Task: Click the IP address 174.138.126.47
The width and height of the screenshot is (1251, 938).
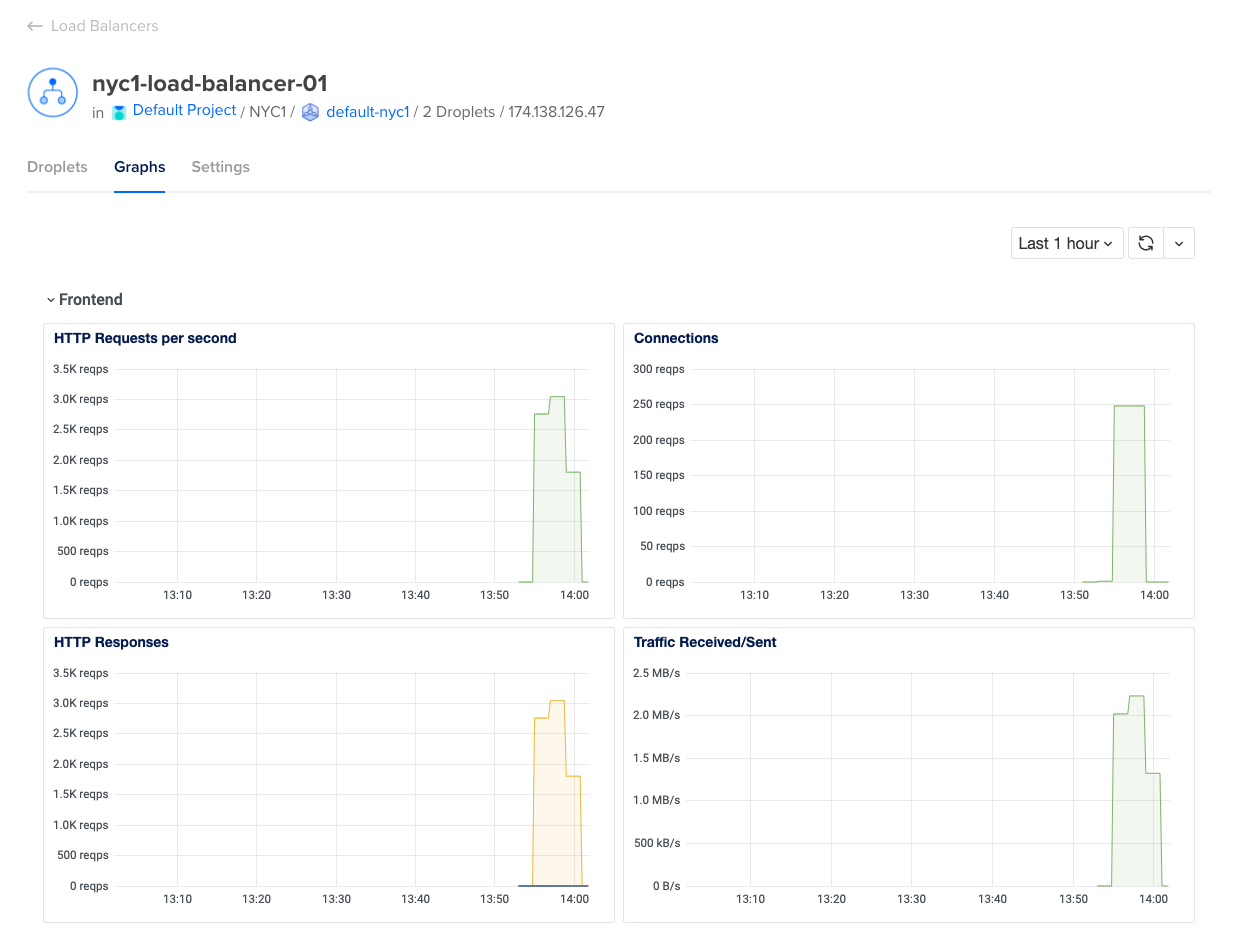Action: (x=557, y=112)
